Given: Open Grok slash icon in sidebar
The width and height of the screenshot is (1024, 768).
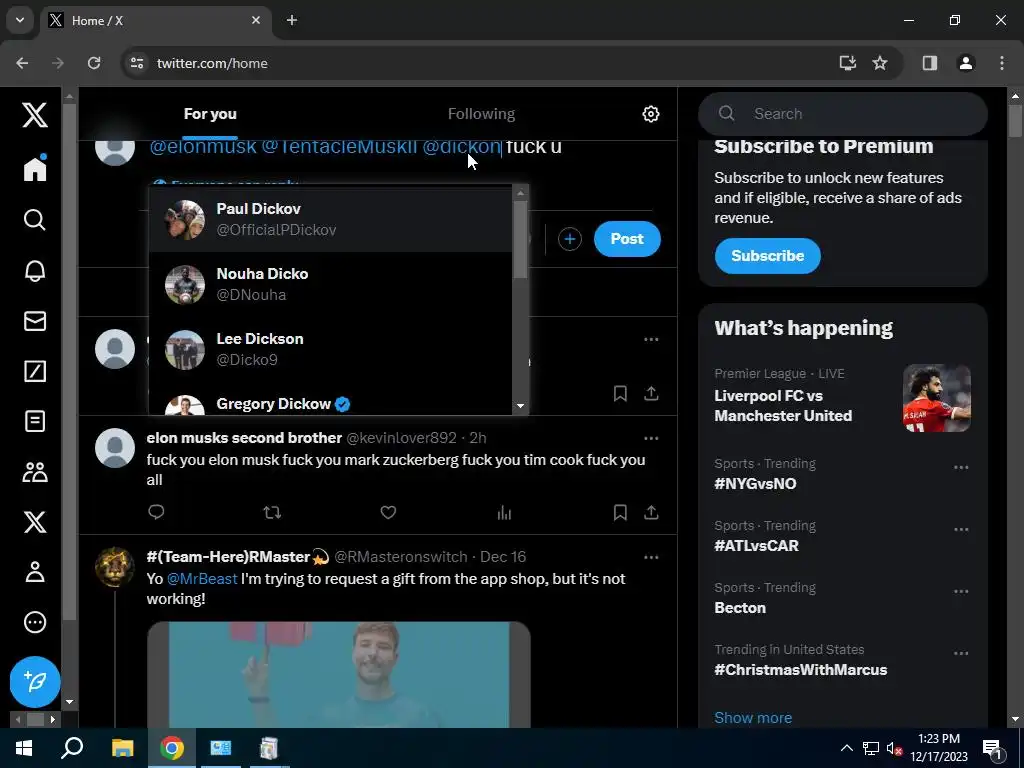Looking at the screenshot, I should (35, 371).
